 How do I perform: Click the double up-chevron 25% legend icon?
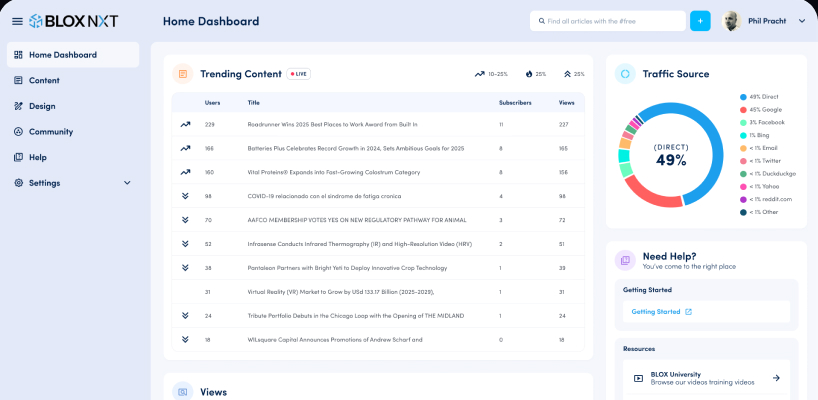coord(567,74)
